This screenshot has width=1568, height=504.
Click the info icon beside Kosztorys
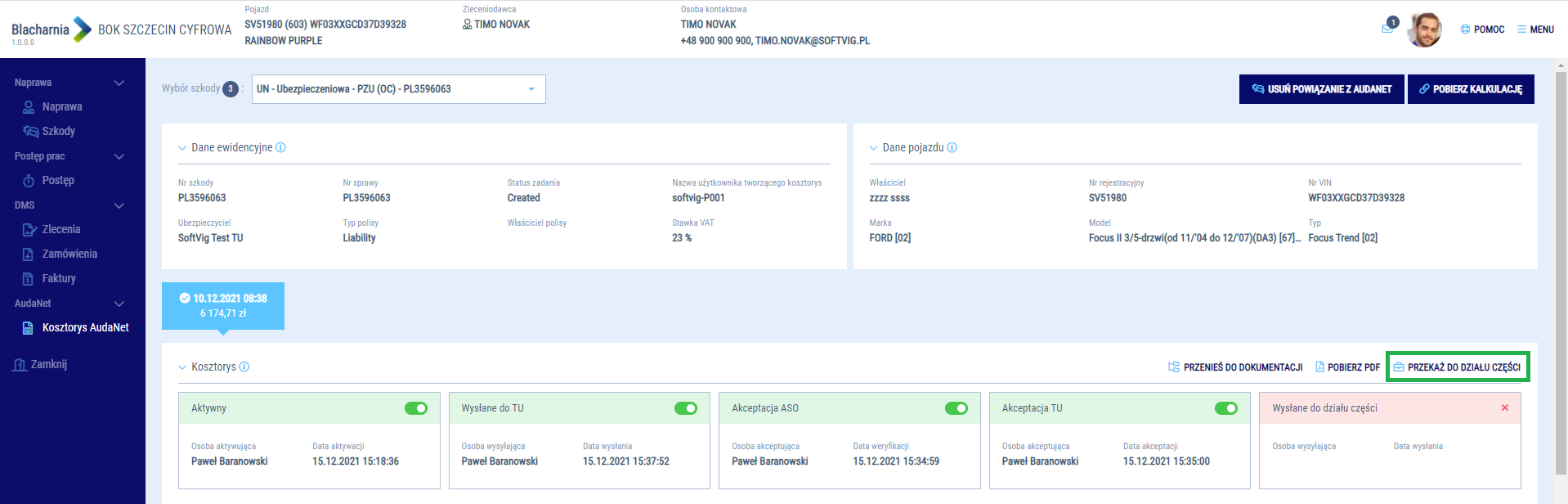point(244,367)
